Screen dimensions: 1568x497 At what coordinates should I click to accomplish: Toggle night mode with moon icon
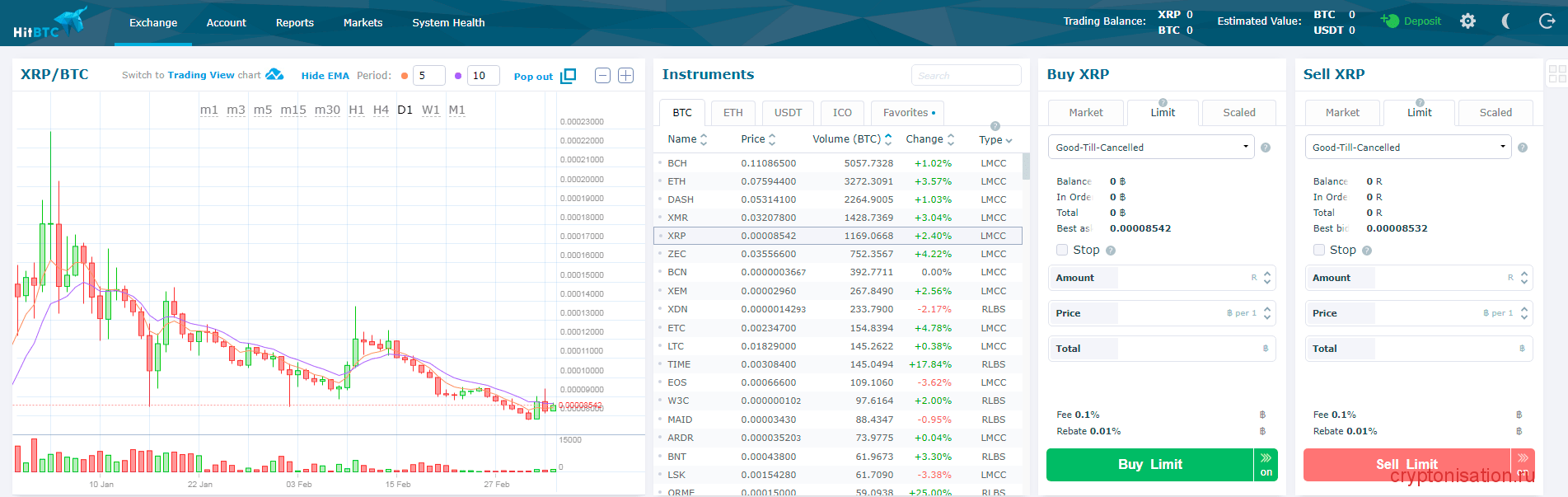[x=1506, y=21]
